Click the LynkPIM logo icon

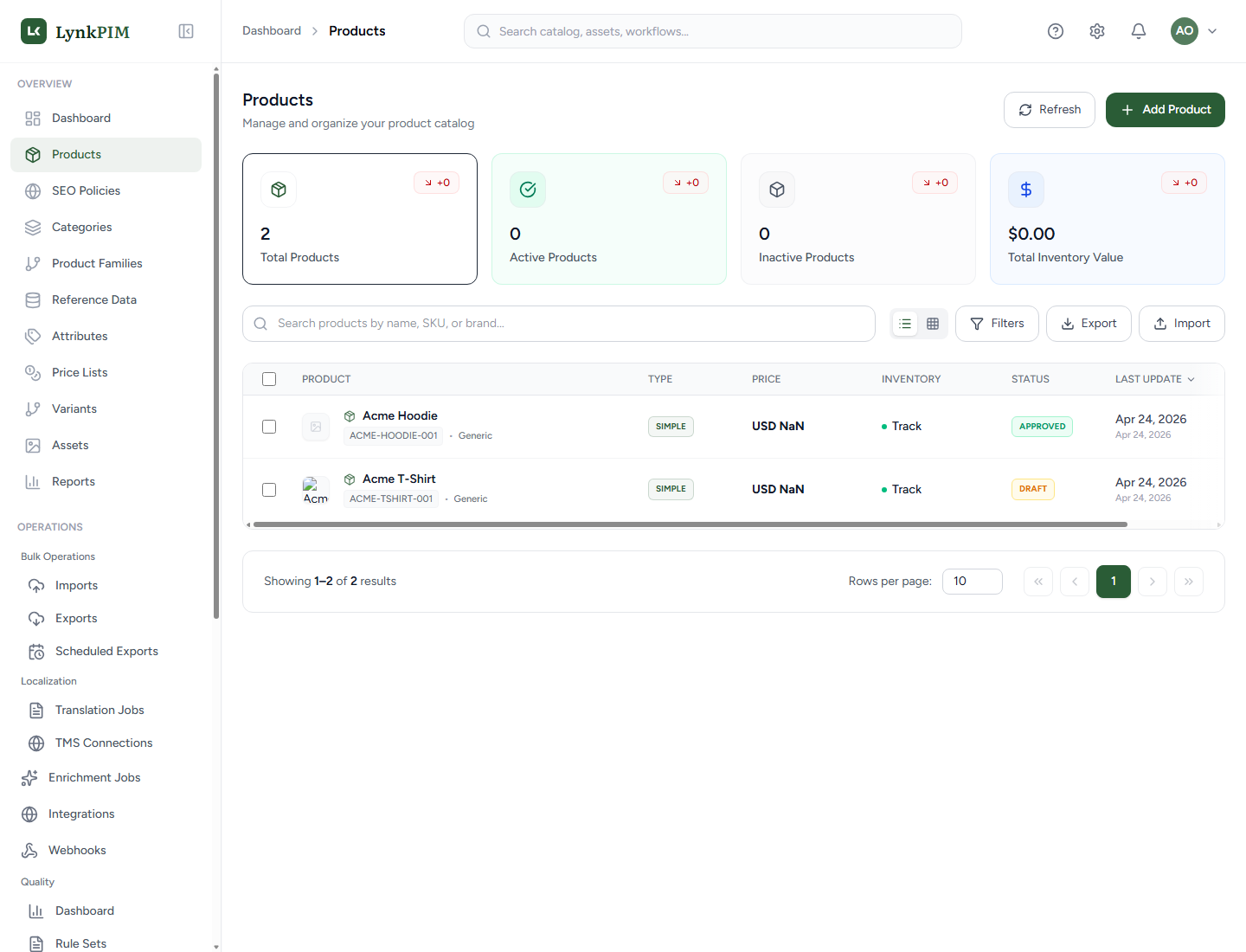pos(34,31)
